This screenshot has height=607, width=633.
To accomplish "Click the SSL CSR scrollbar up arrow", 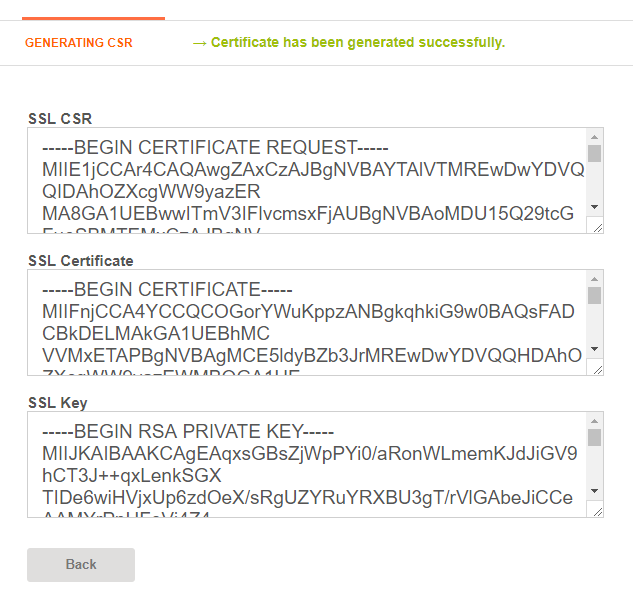I will [x=594, y=137].
